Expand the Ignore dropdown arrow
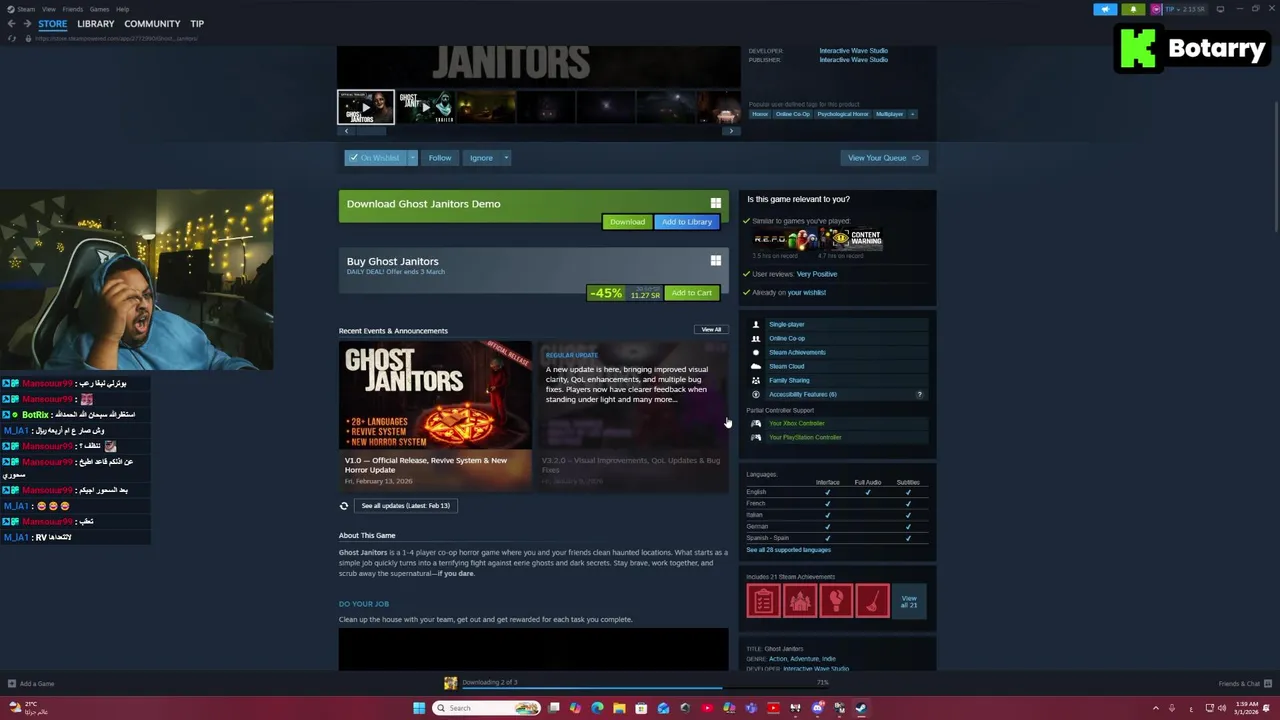This screenshot has height=720, width=1280. pos(506,158)
